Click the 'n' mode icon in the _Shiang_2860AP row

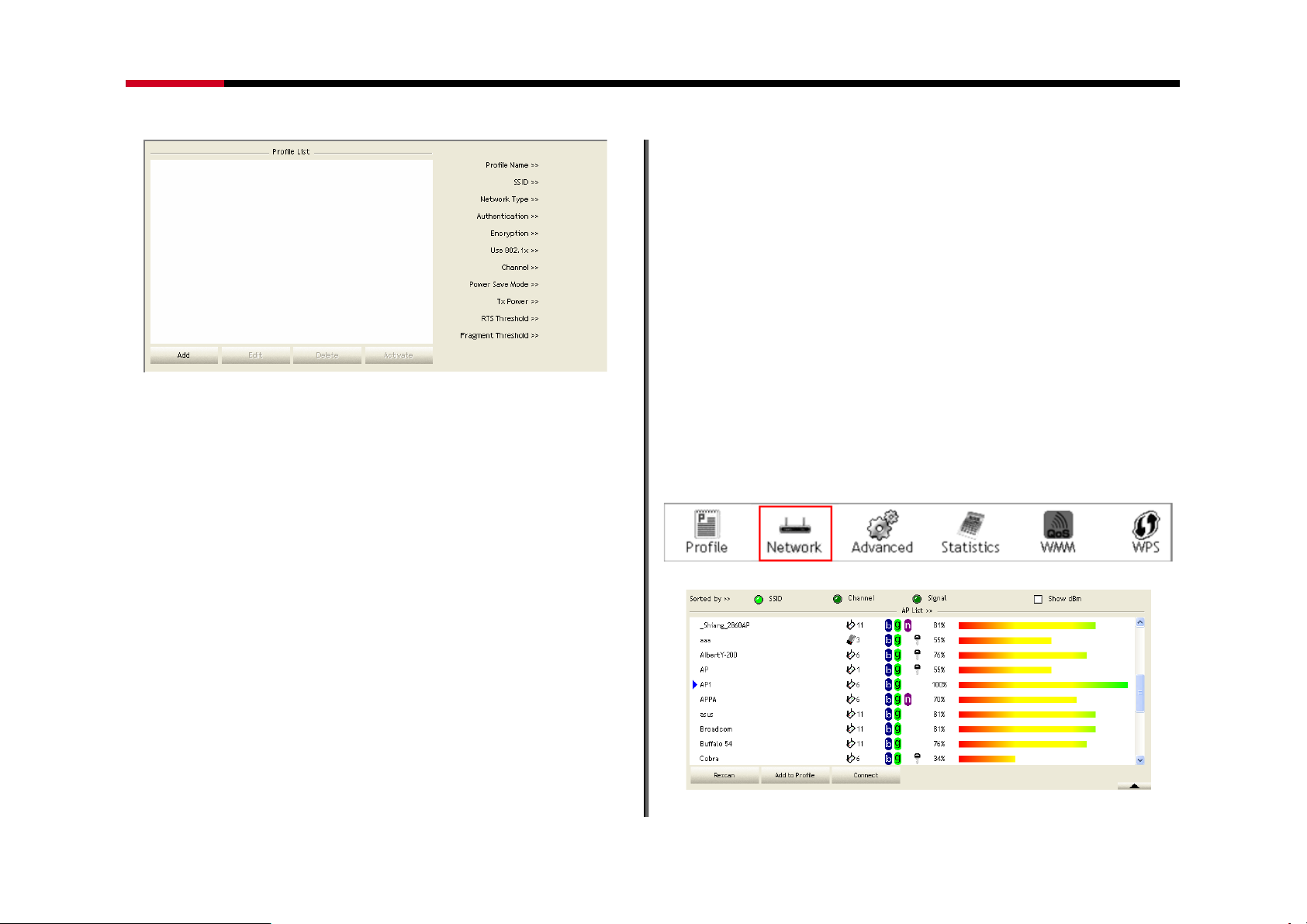[x=908, y=625]
